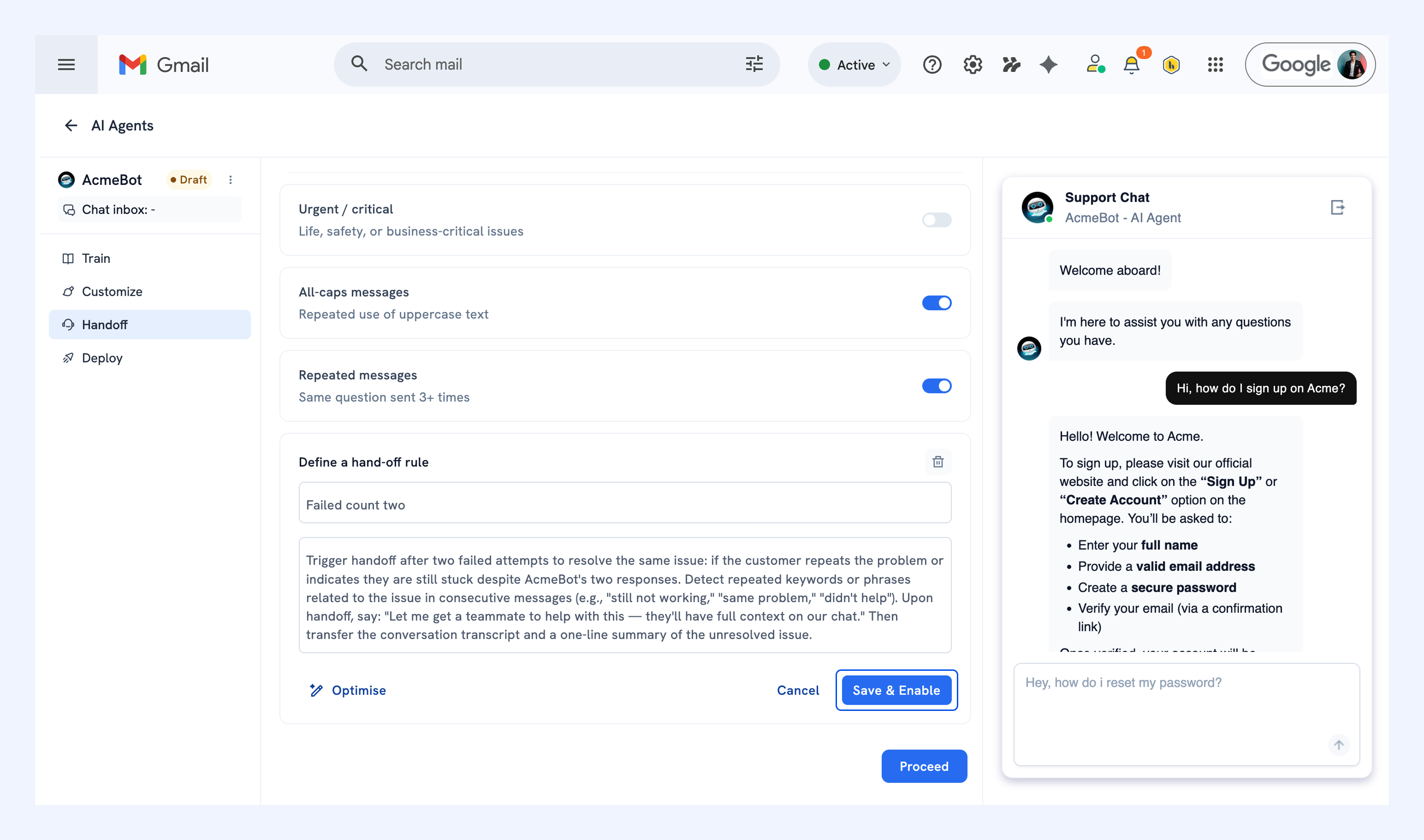Click the 'Define a hand-off rule' heading
Image resolution: width=1424 pixels, height=840 pixels.
click(363, 462)
